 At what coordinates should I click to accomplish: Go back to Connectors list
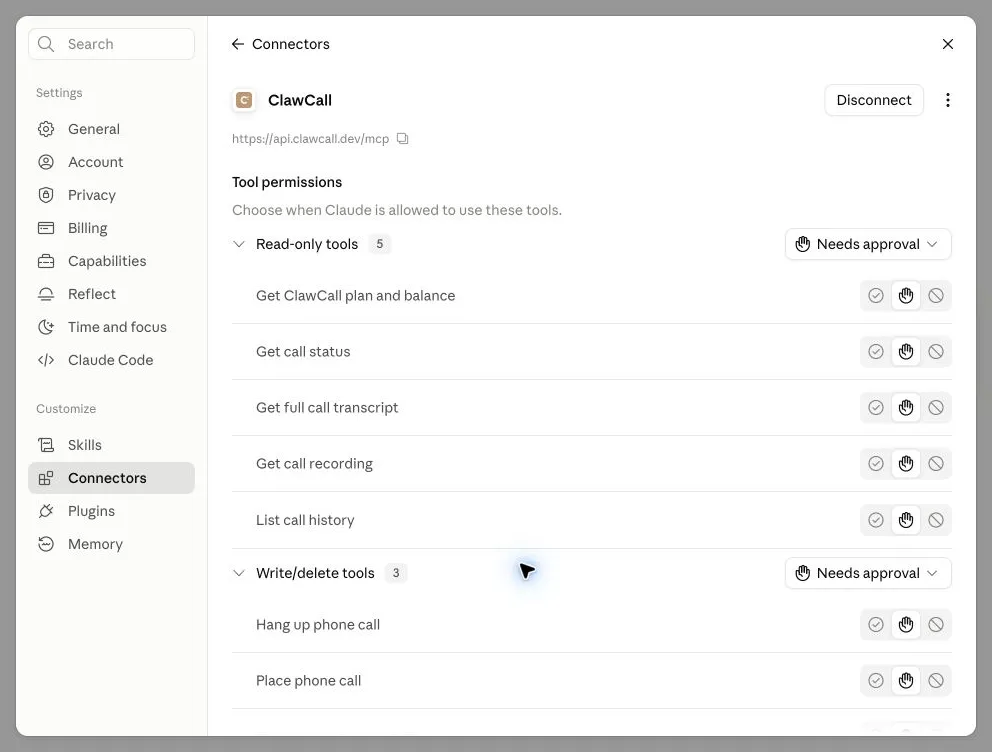click(x=281, y=44)
